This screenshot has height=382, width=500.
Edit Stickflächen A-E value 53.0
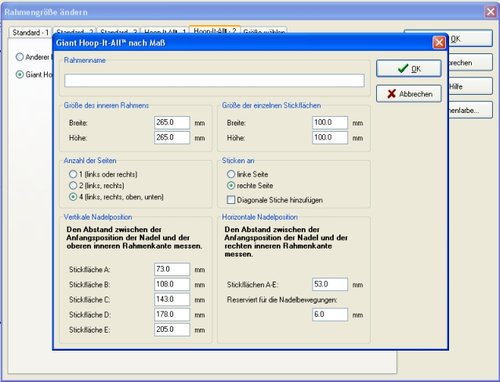330,284
